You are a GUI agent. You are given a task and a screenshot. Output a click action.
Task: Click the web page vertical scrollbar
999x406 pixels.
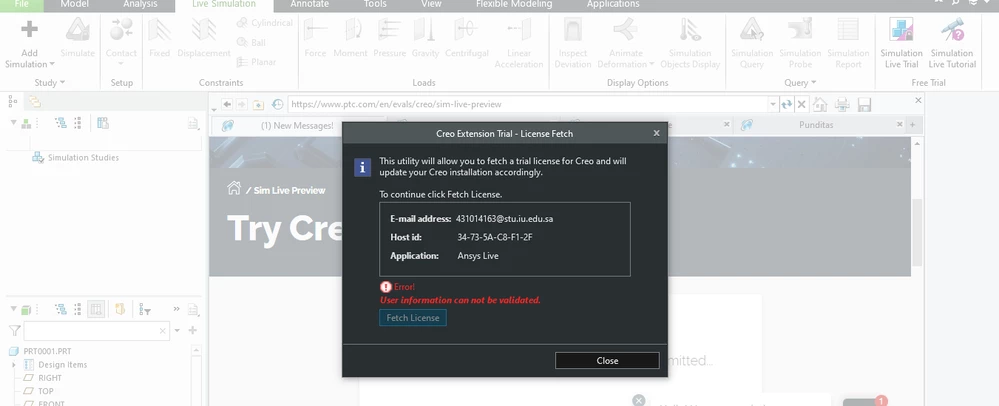(917, 232)
